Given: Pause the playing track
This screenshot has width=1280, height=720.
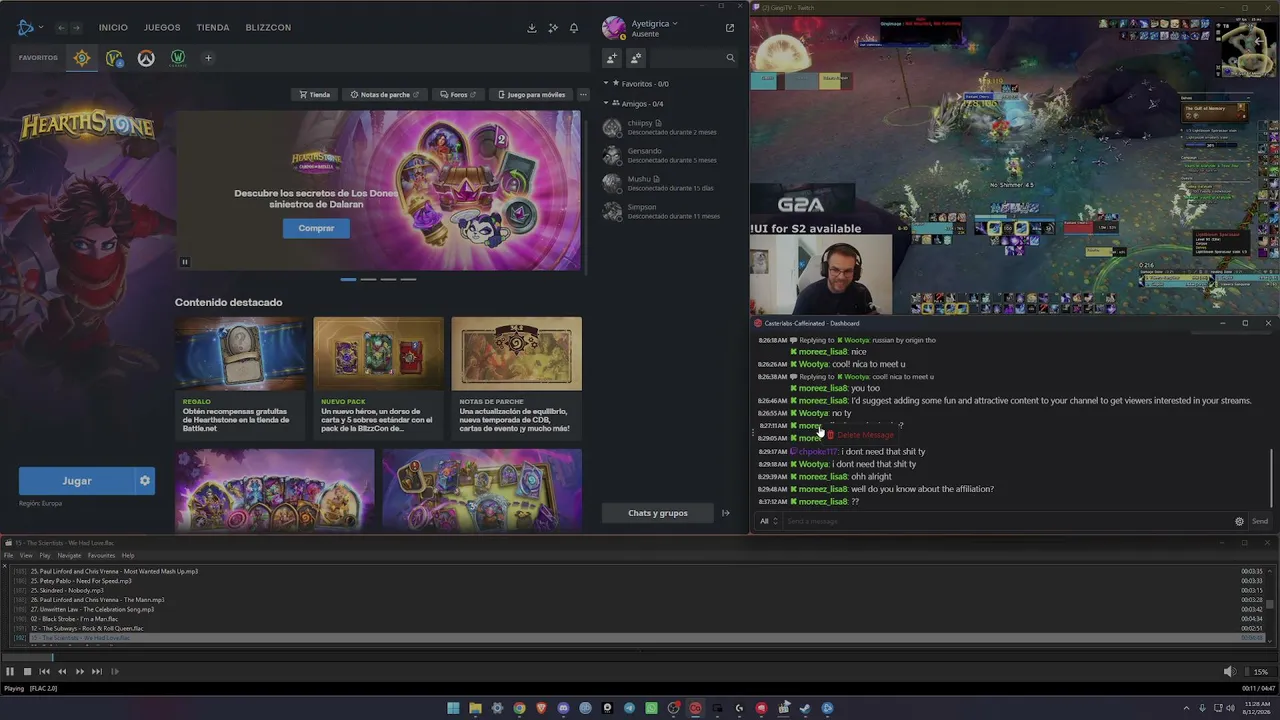Looking at the screenshot, I should (x=9, y=672).
